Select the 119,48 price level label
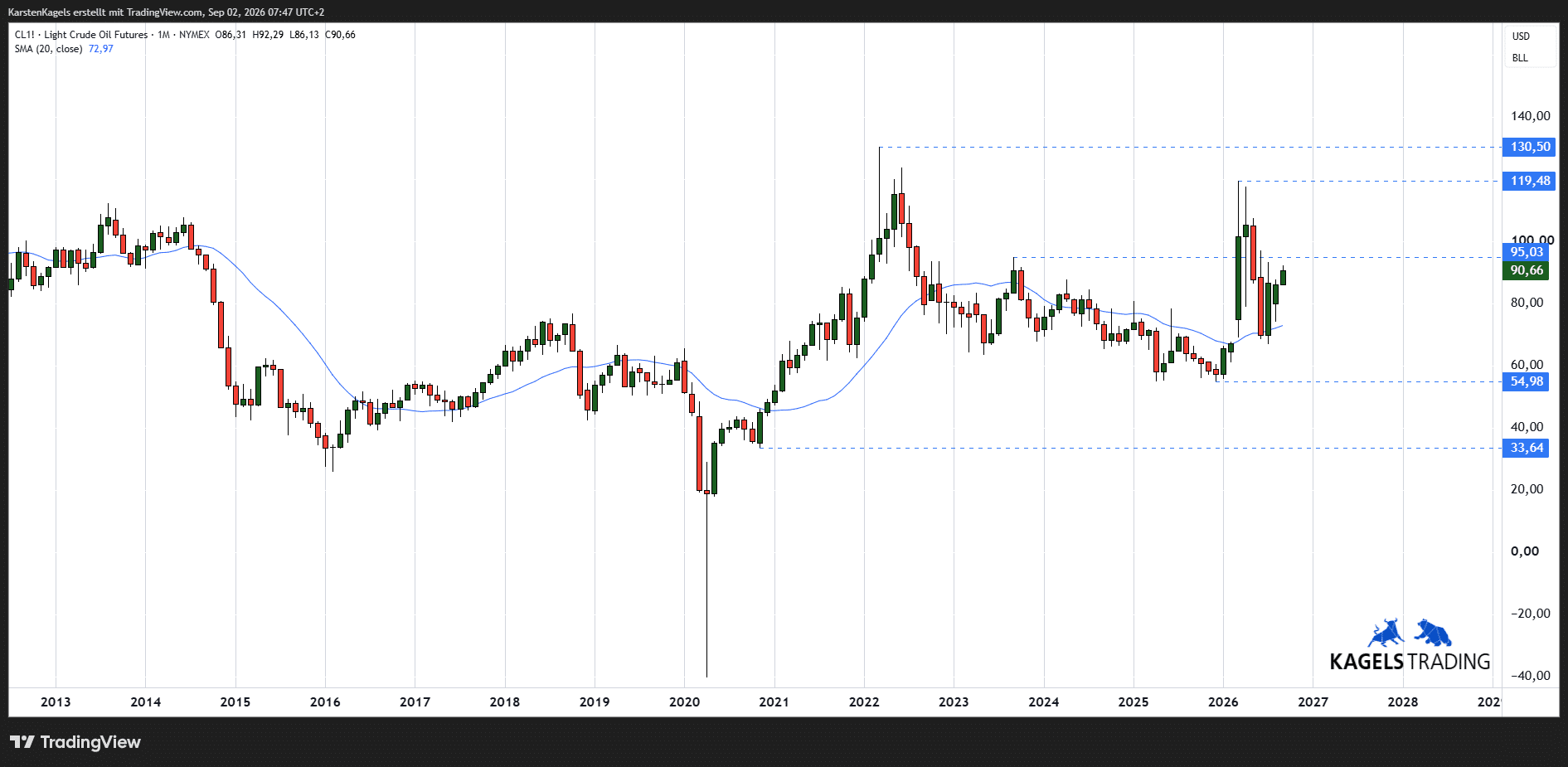 tap(1530, 181)
